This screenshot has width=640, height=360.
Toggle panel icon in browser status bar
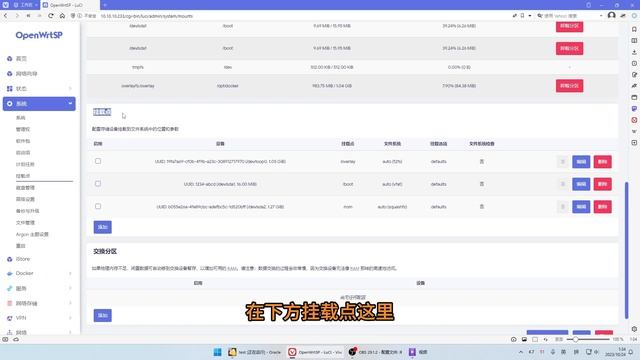tap(5, 339)
